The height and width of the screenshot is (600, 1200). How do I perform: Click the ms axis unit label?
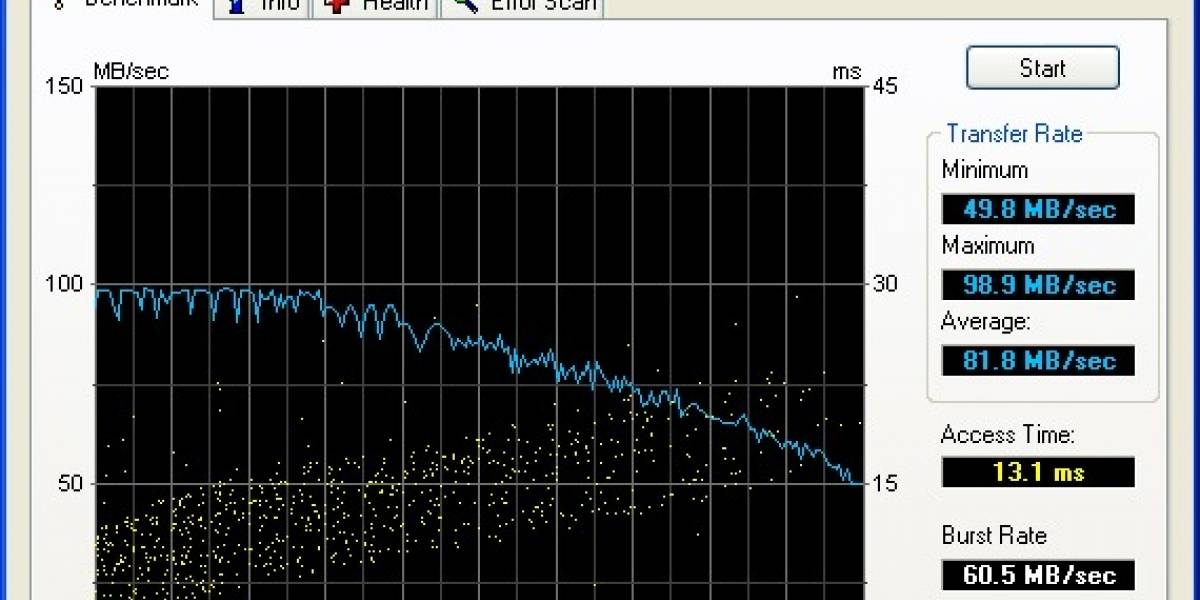846,71
